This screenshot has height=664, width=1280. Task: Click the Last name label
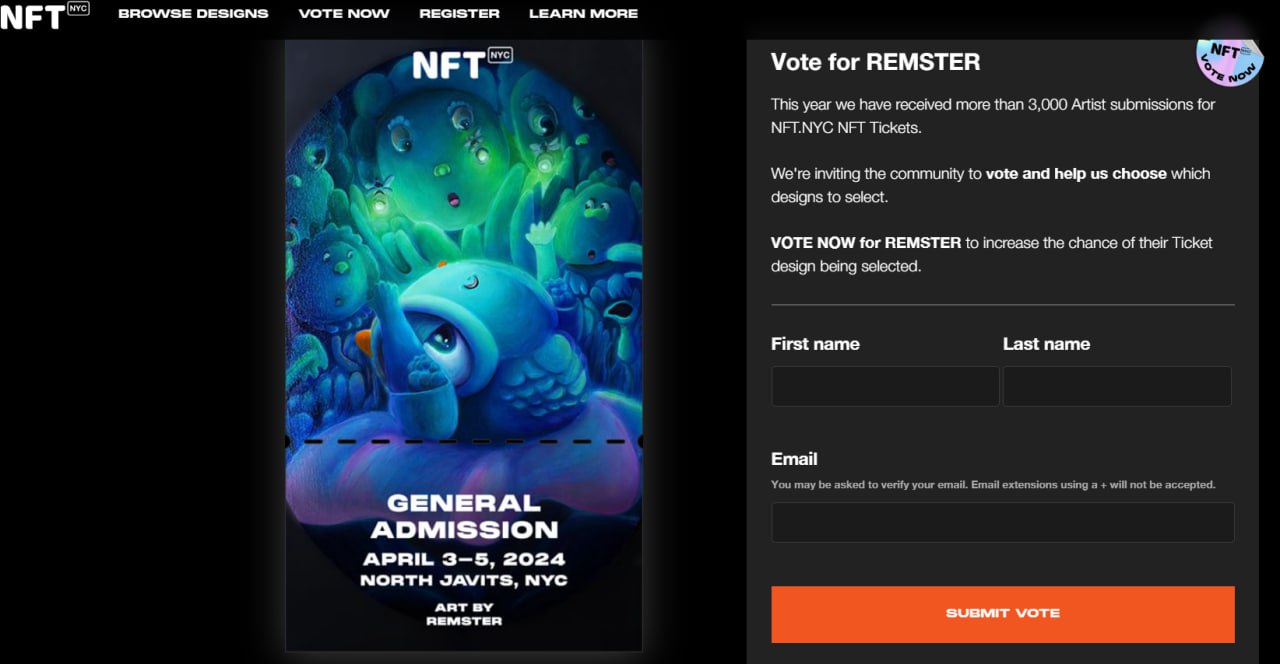1046,344
